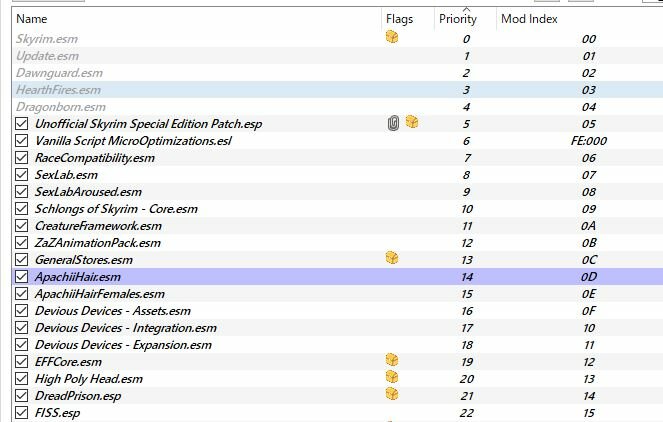Select Vanilla Script MicroOptimizations.esl name
The width and height of the screenshot is (663, 422).
pyautogui.click(x=133, y=141)
